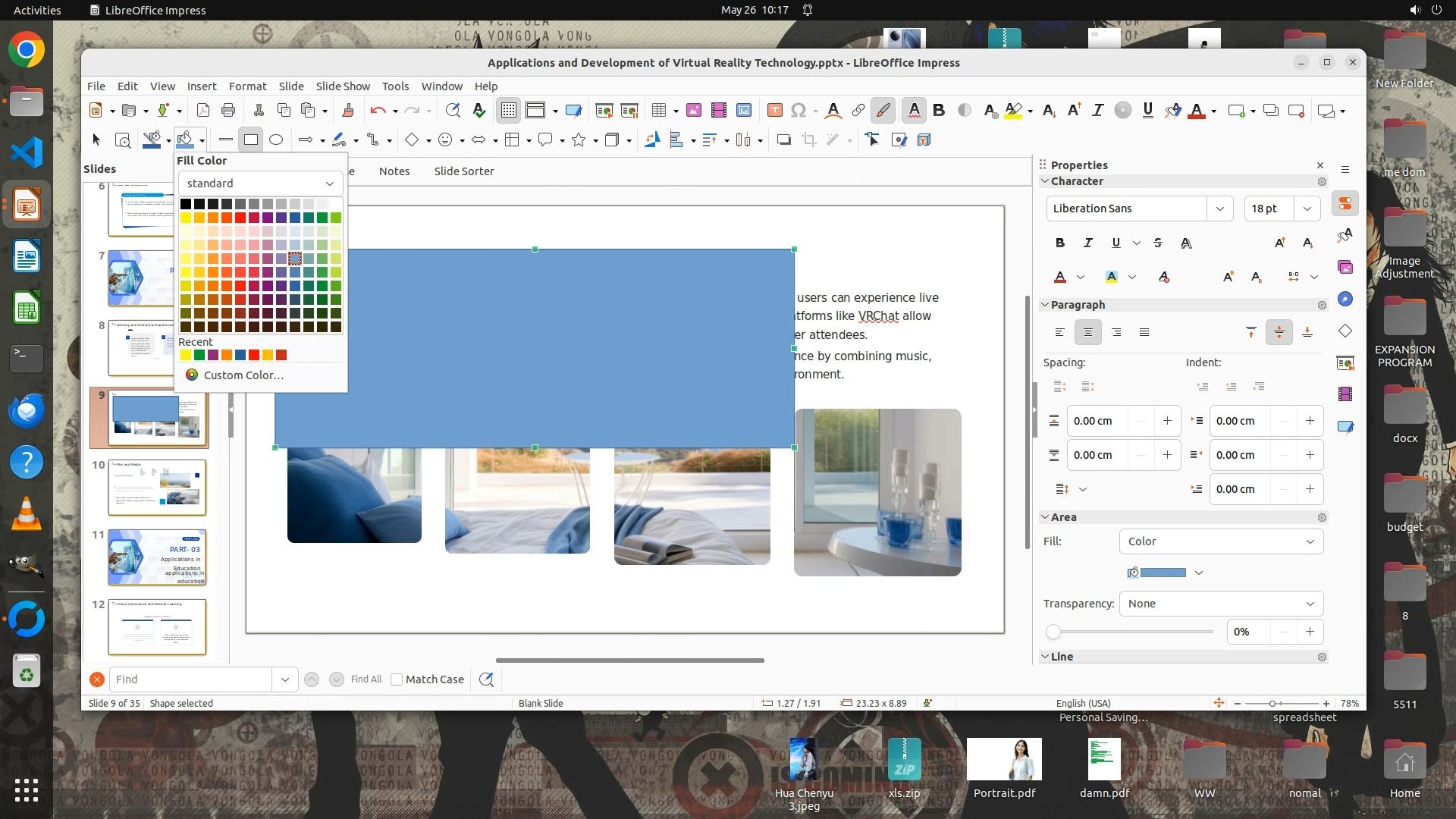The image size is (1456, 819).
Task: Click the Crop Image tool icon
Action: pos(809,140)
